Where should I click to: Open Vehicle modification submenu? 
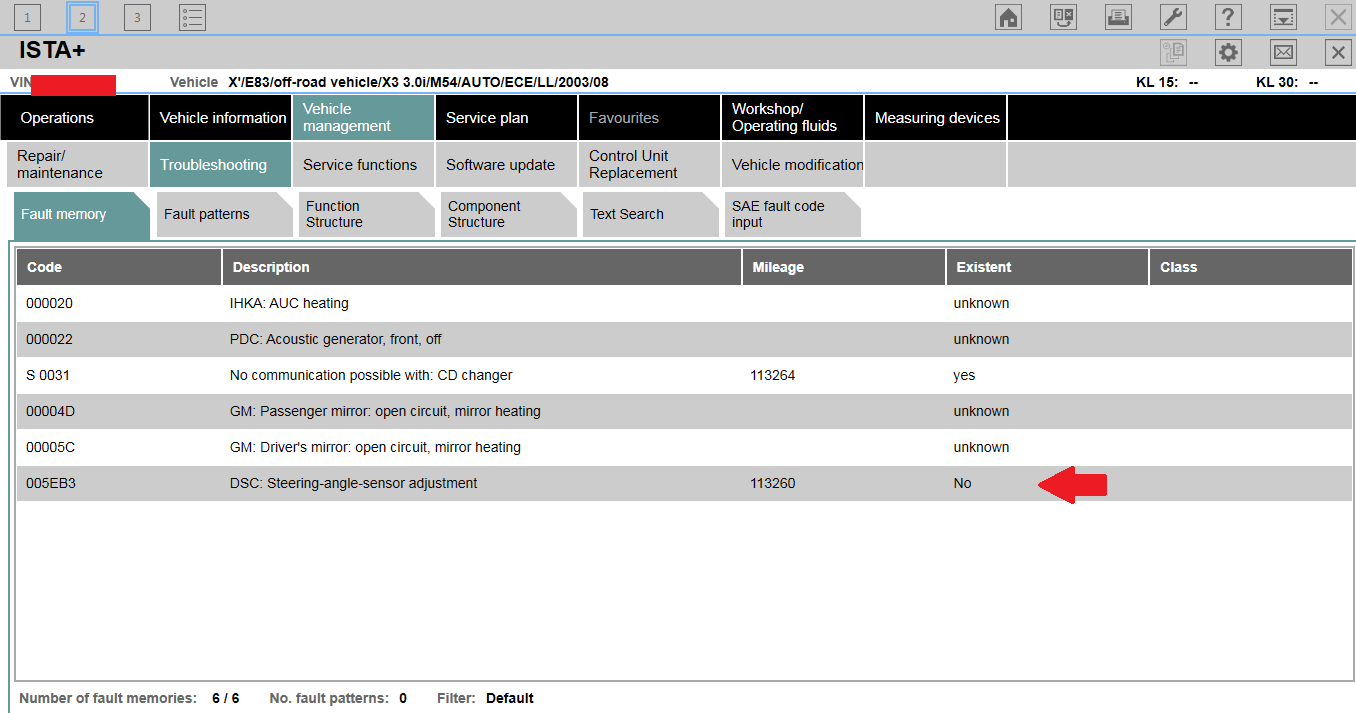point(793,164)
